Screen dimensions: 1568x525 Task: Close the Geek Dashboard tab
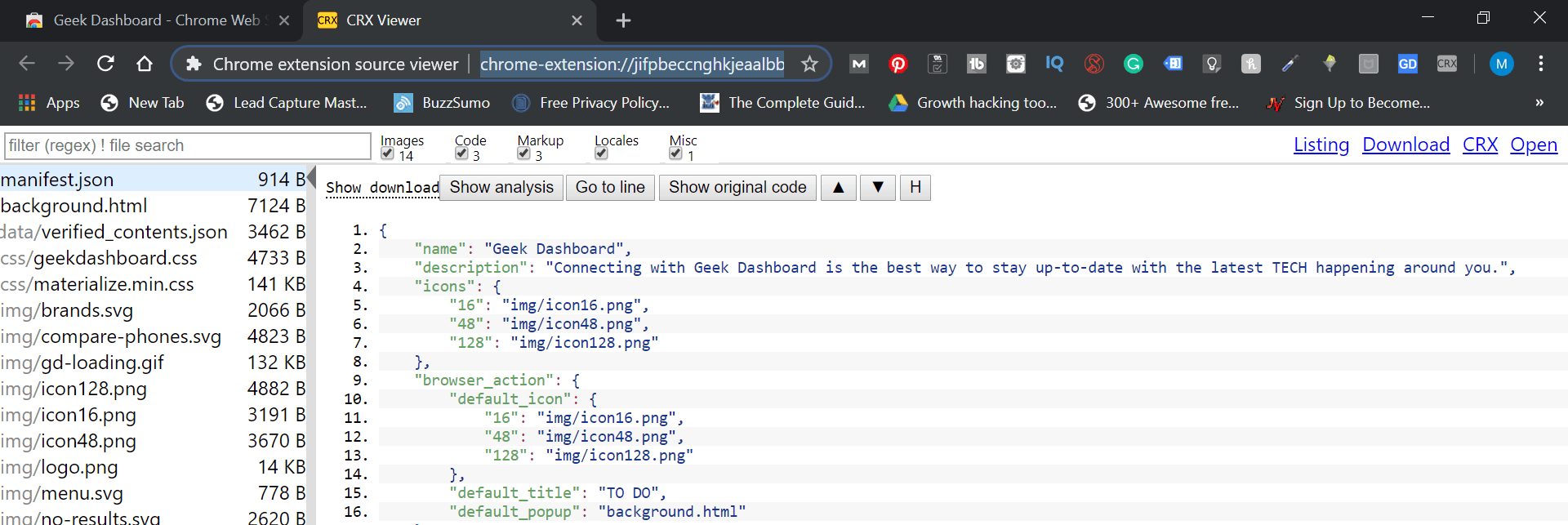283,20
